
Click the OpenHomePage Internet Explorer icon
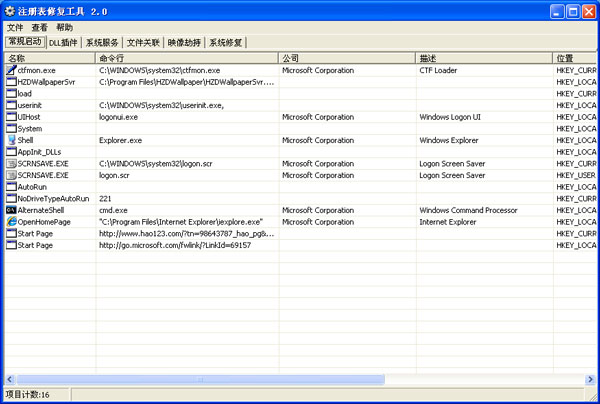(x=11, y=222)
